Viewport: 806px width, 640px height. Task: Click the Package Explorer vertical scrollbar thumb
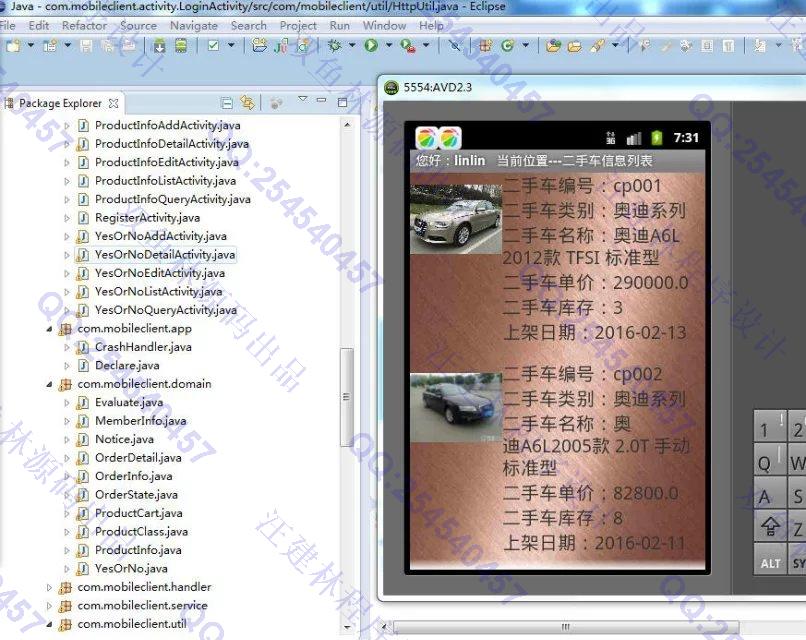pos(347,397)
